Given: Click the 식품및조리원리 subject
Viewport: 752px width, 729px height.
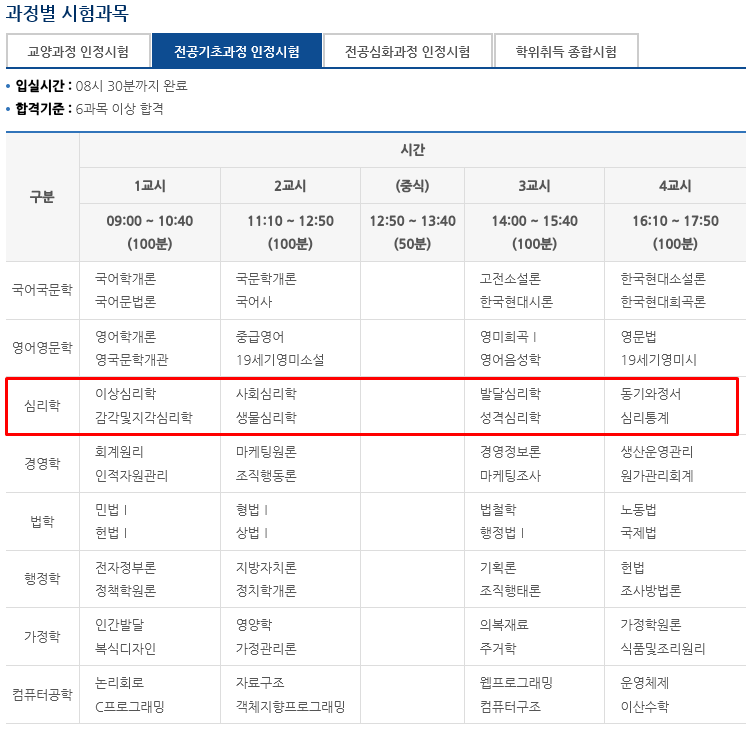Looking at the screenshot, I should [663, 649].
